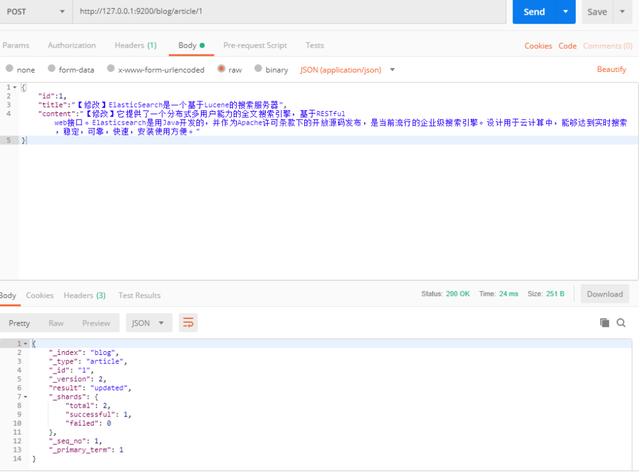Collapse request body line 1 fold arrow

[x=15, y=87]
